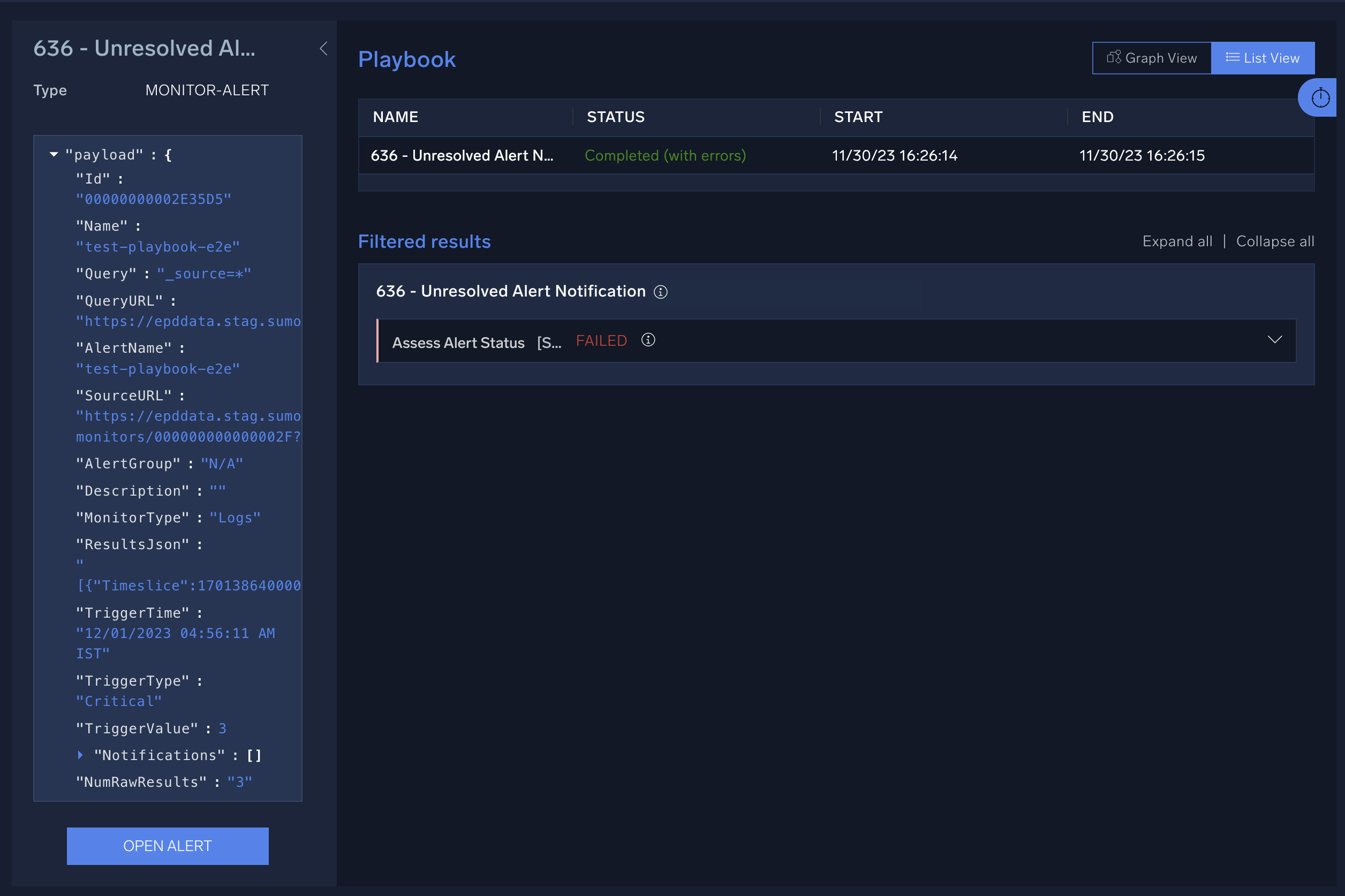Click the Graph View network icon
Viewport: 1345px width, 896px height.
1113,57
